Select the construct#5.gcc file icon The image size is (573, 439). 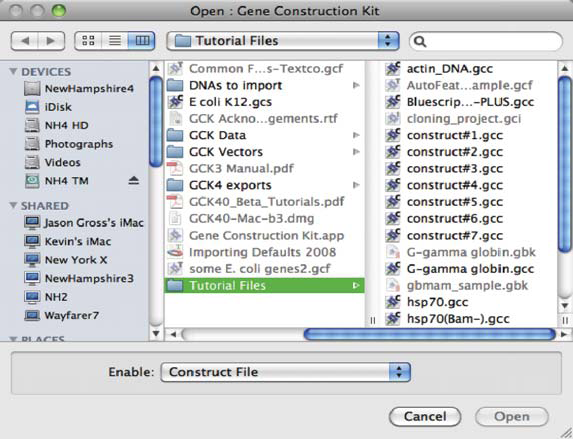393,202
